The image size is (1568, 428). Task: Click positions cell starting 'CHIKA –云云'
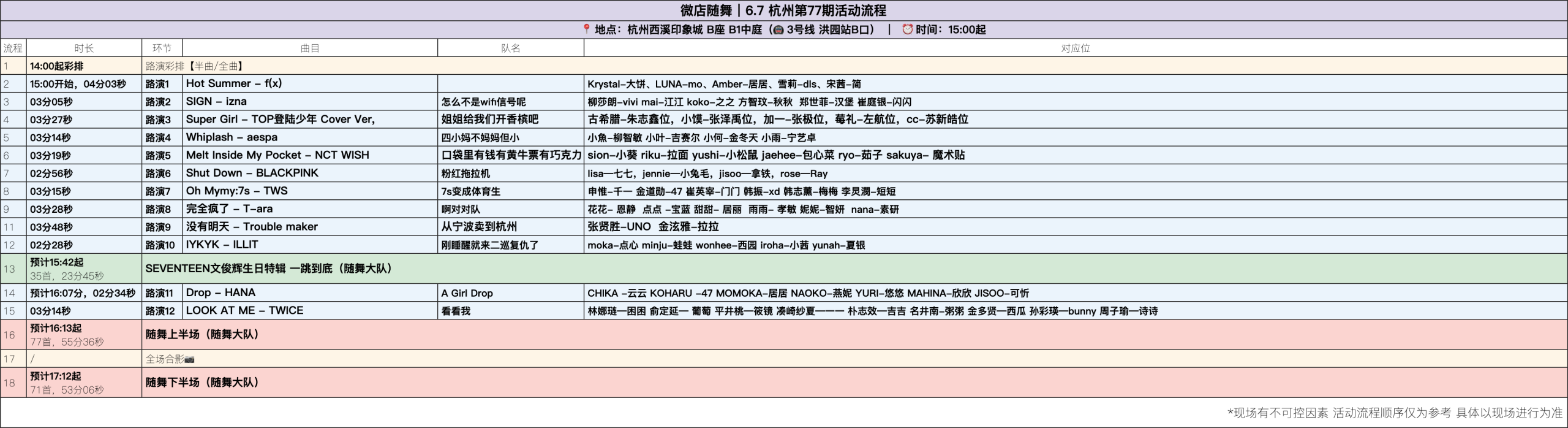coord(1076,292)
